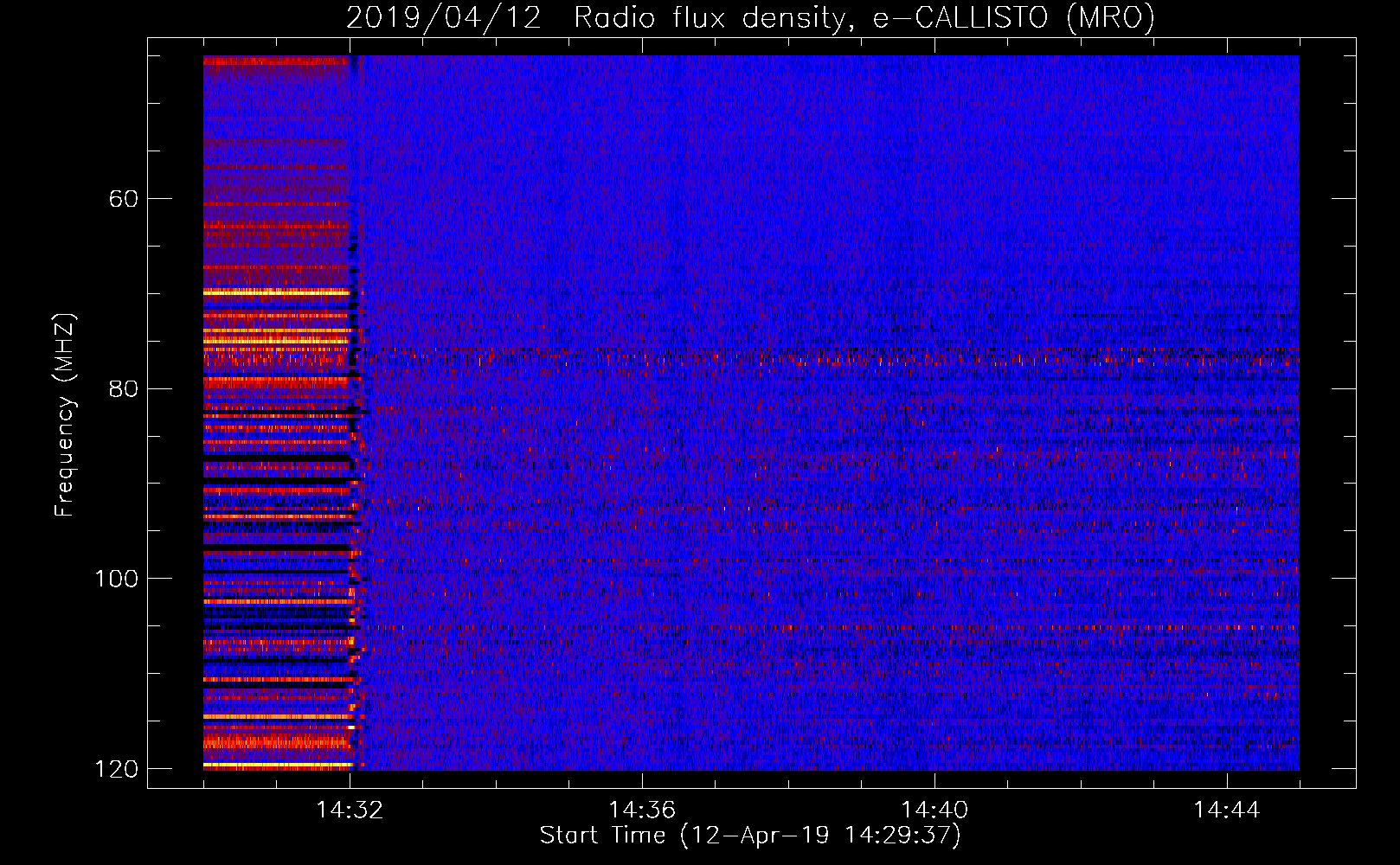The image size is (1400, 865).
Task: Click the '14:36' time tick label
Action: click(642, 810)
